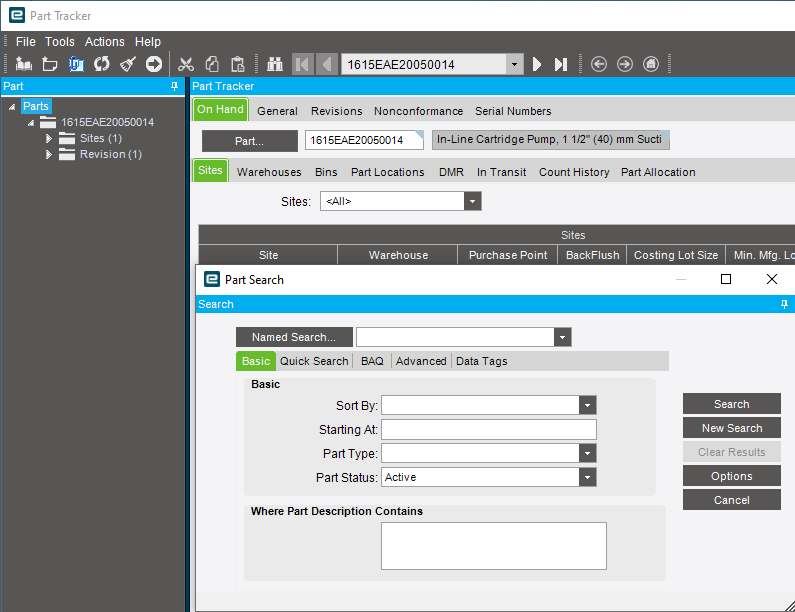Switch to the General tab
This screenshot has height=612, width=795.
(x=277, y=111)
